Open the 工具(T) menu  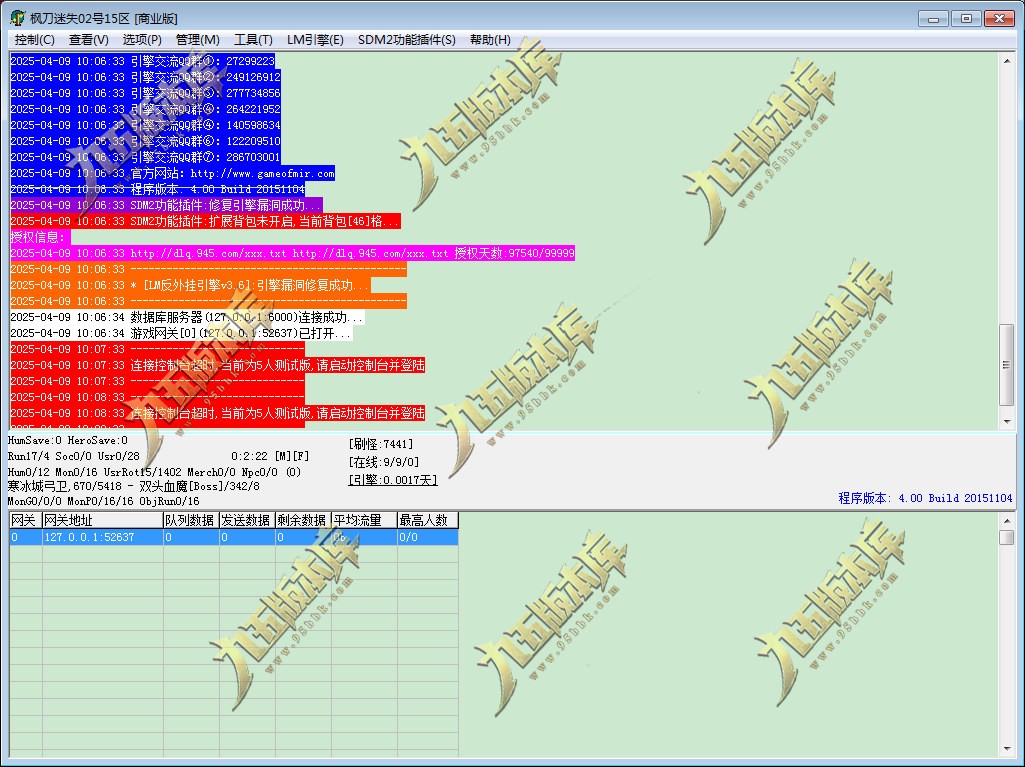click(253, 40)
